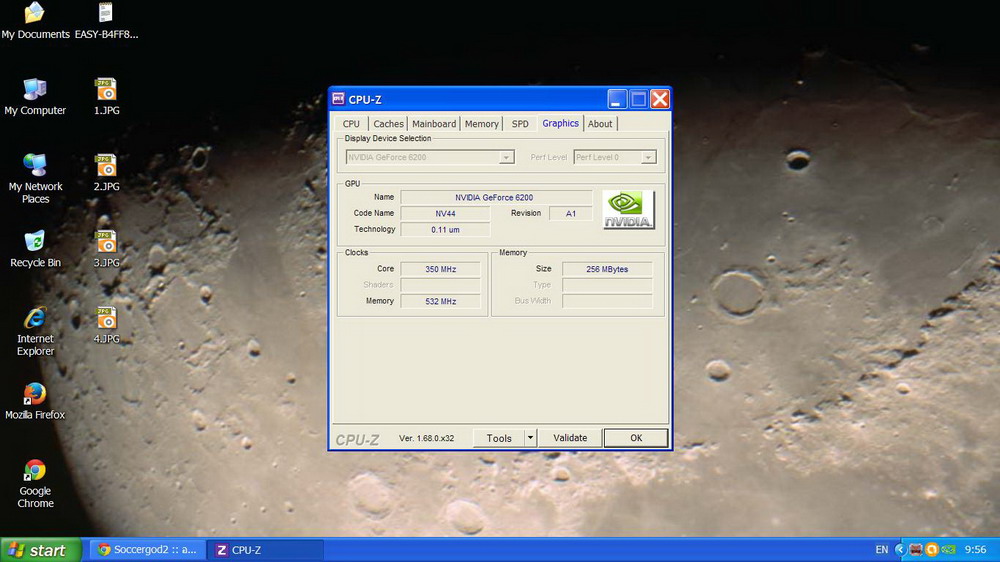Minimize the CPU-Z window
Viewport: 1000px width, 562px height.
(617, 99)
